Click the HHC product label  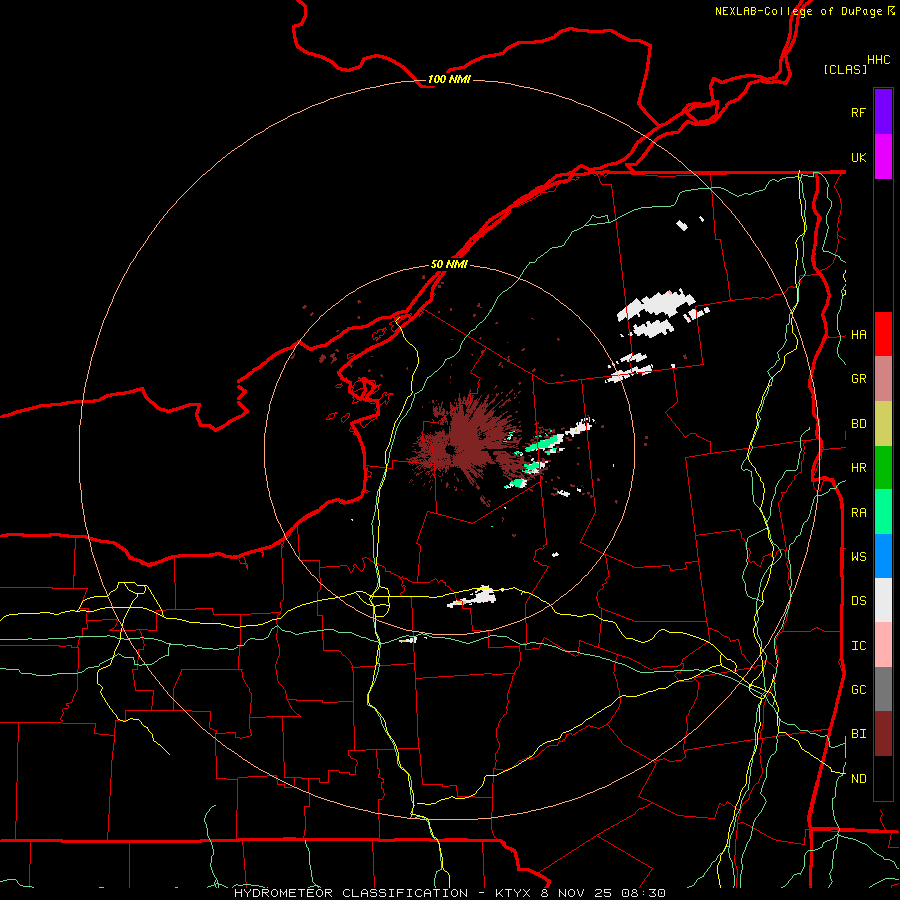[x=879, y=60]
